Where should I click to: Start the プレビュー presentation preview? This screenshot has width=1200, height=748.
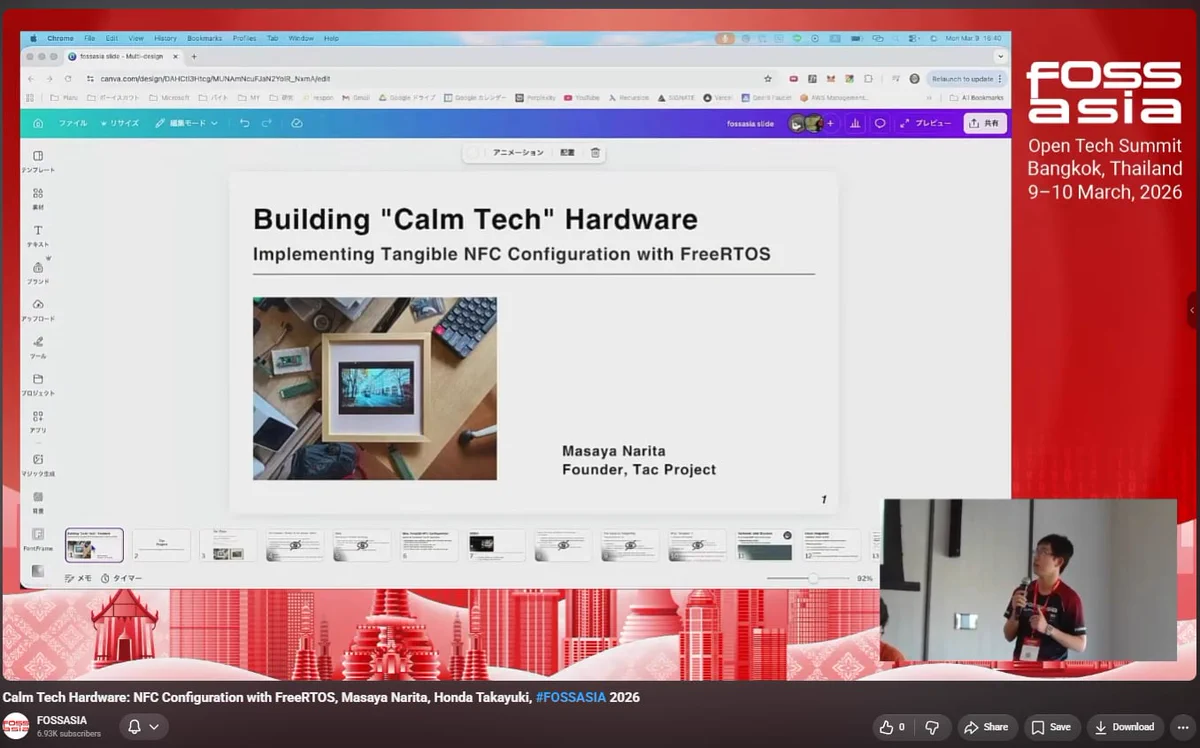926,123
